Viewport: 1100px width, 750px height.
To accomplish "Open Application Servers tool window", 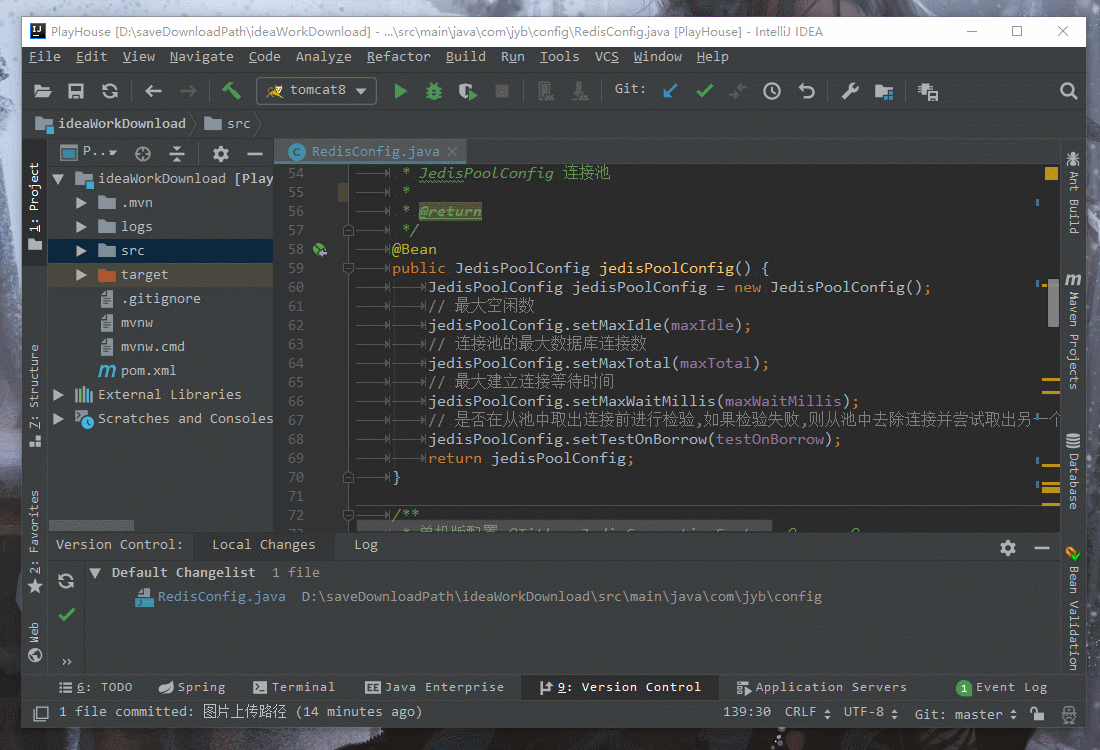I will pos(821,688).
